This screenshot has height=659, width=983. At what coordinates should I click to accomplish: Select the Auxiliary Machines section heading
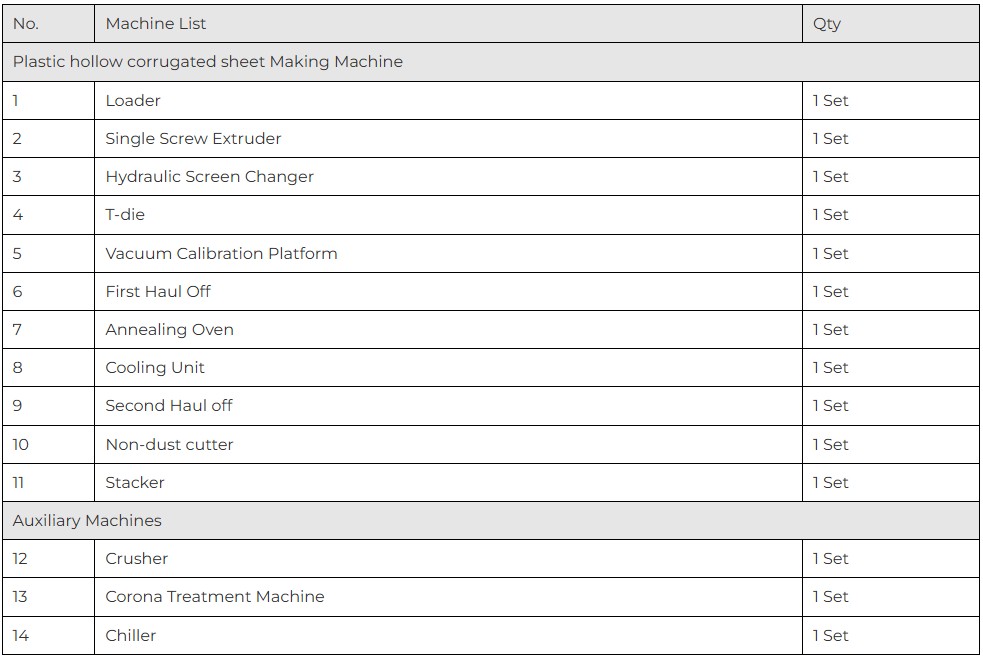[87, 520]
